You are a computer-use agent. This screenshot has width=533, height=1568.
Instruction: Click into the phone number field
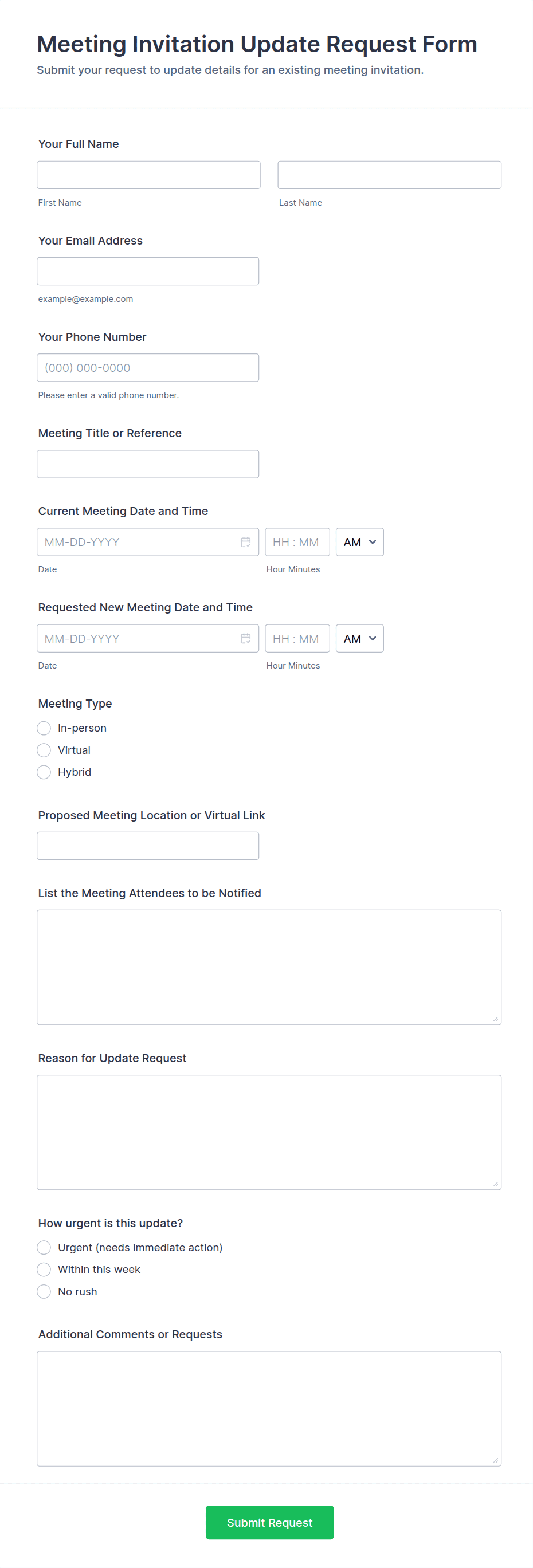click(x=148, y=368)
